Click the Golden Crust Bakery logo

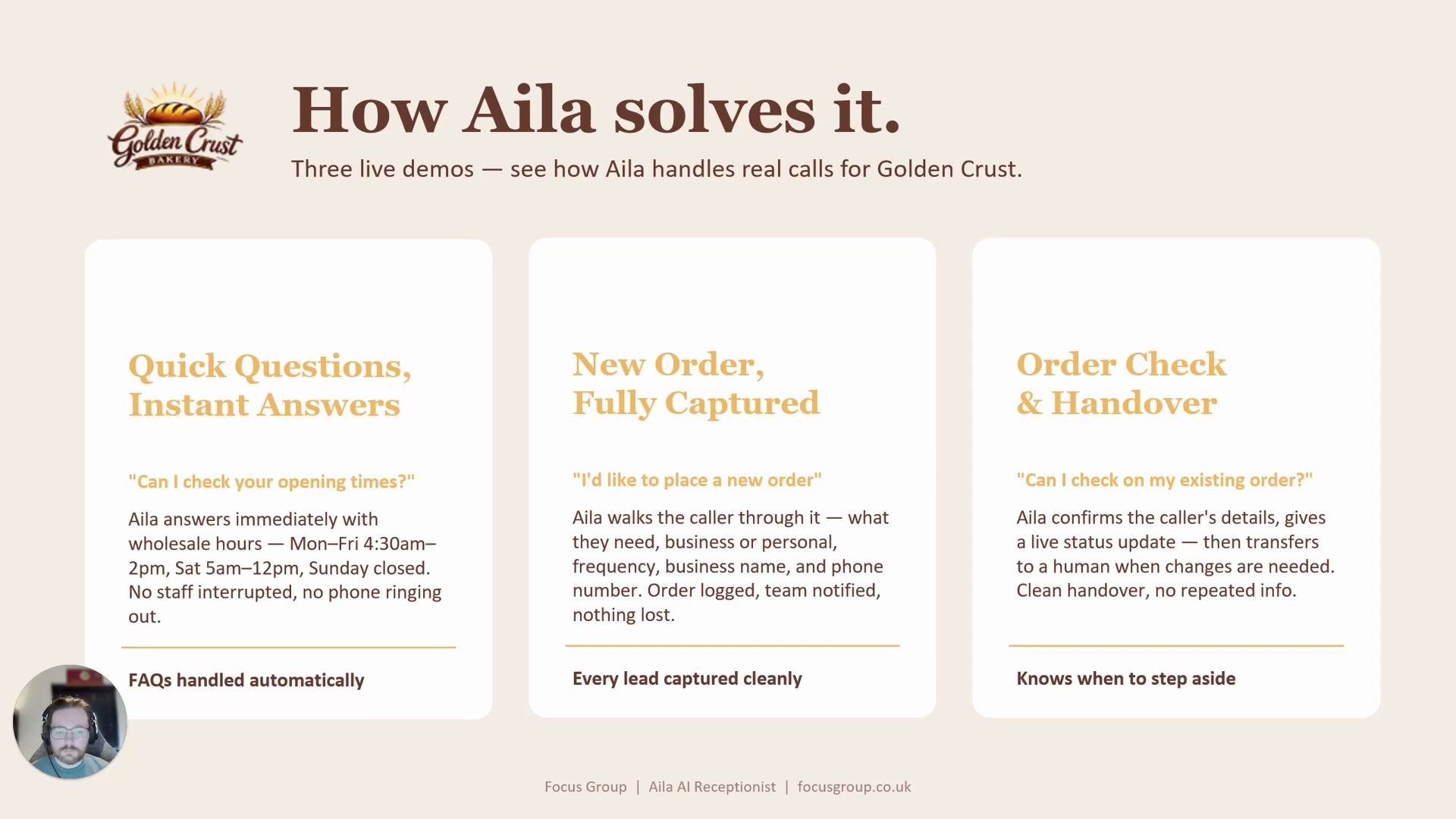(x=175, y=126)
